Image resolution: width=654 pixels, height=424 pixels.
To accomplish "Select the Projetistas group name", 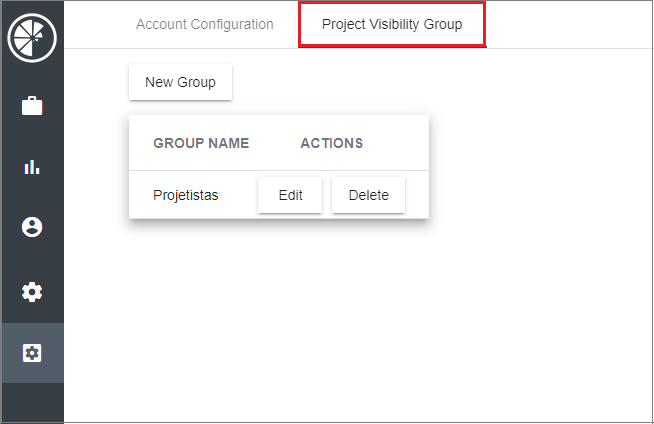I will 186,195.
